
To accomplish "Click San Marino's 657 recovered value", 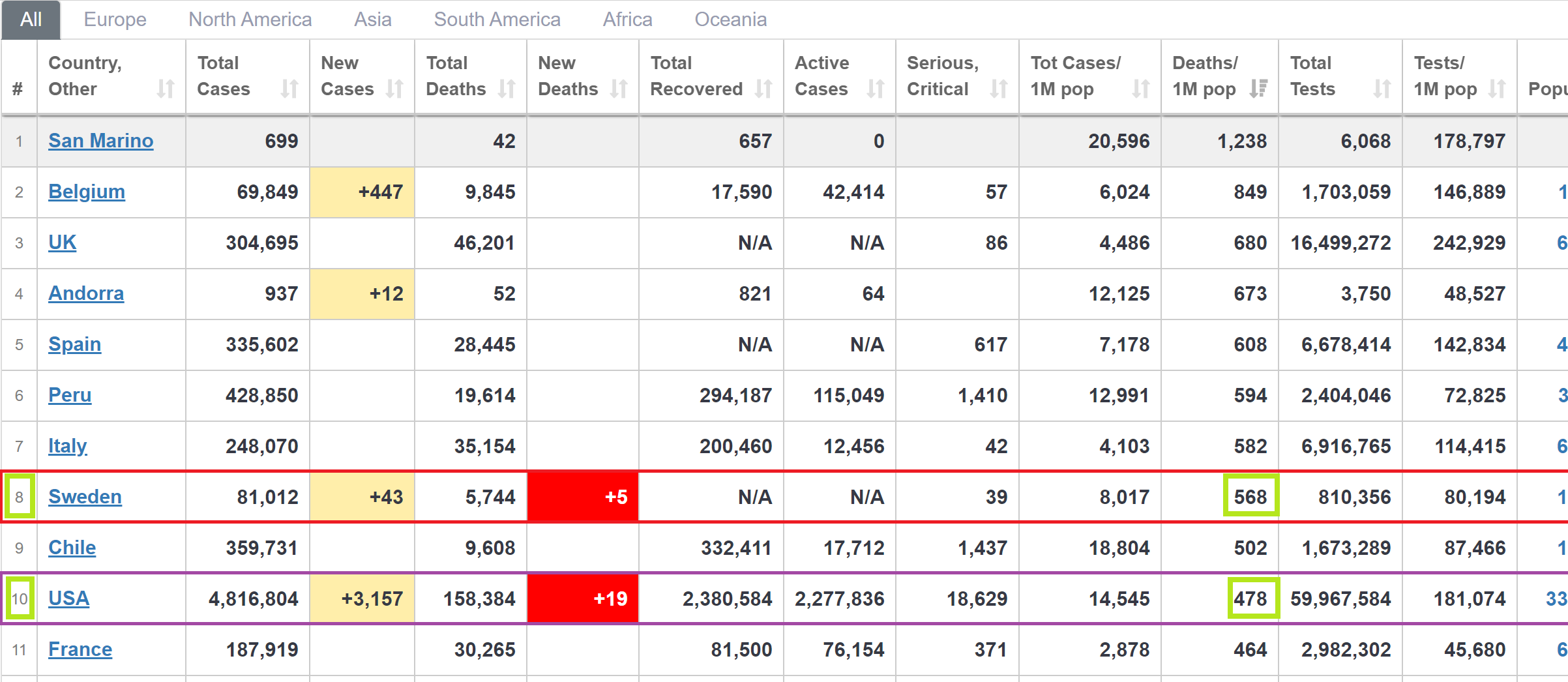I will [x=755, y=141].
